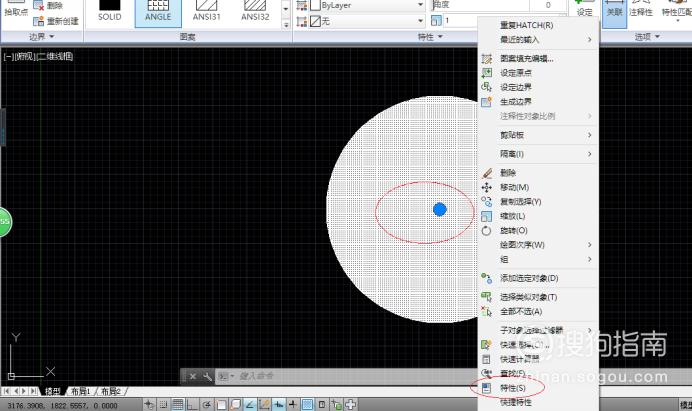Click the 重新创建 recreate boundary button
This screenshot has width=692, height=411.
pyautogui.click(x=56, y=21)
